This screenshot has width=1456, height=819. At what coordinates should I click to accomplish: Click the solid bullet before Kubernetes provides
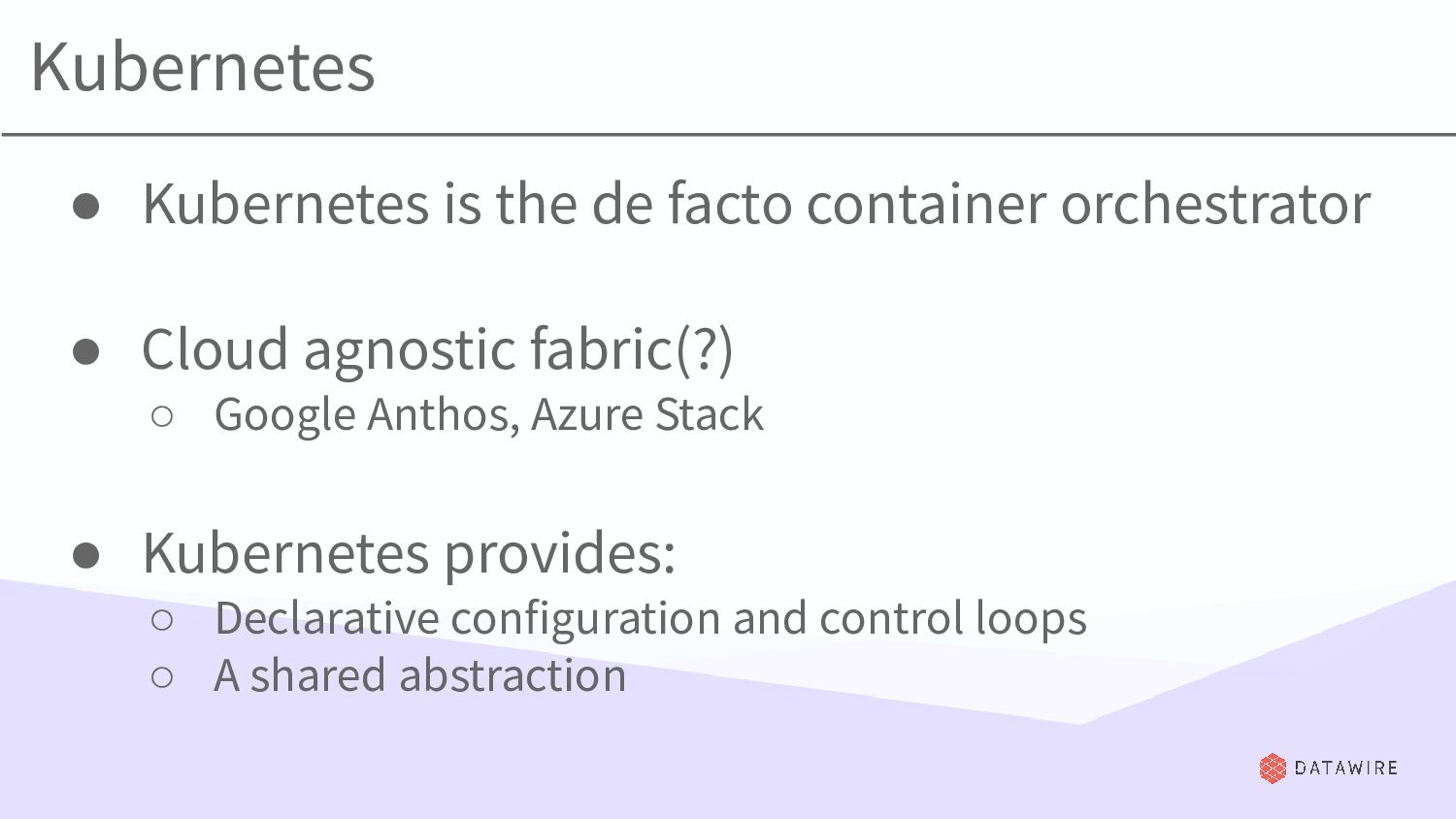85,555
